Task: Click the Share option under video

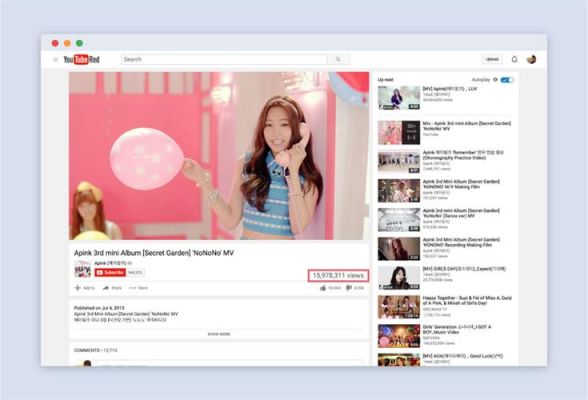Action: click(112, 288)
